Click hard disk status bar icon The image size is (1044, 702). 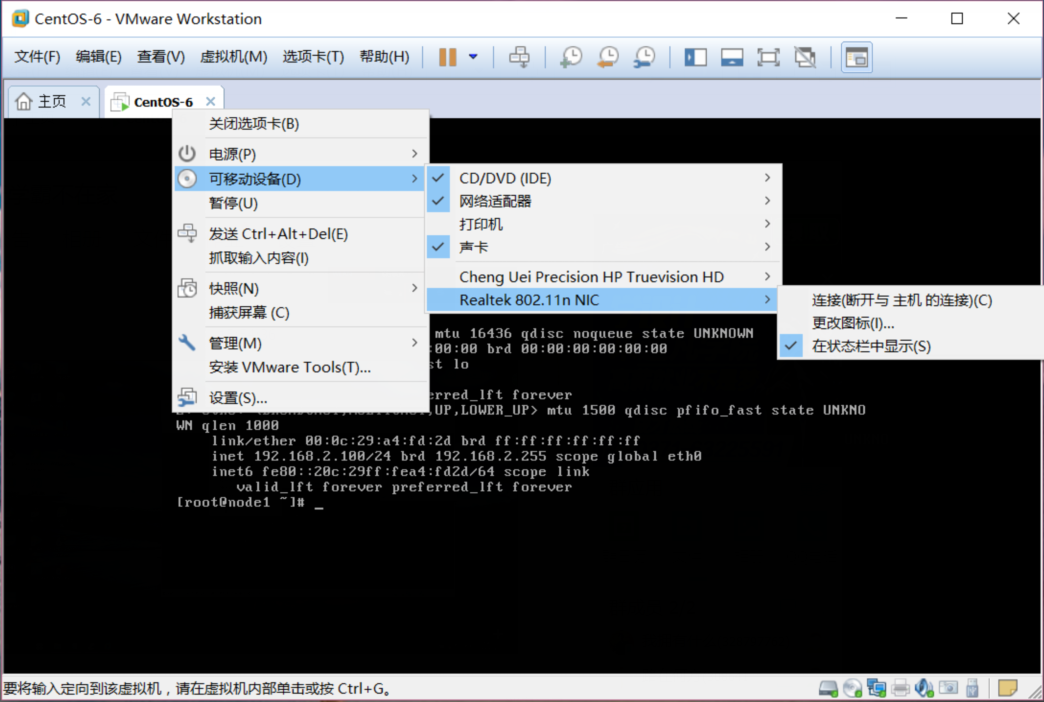[828, 687]
